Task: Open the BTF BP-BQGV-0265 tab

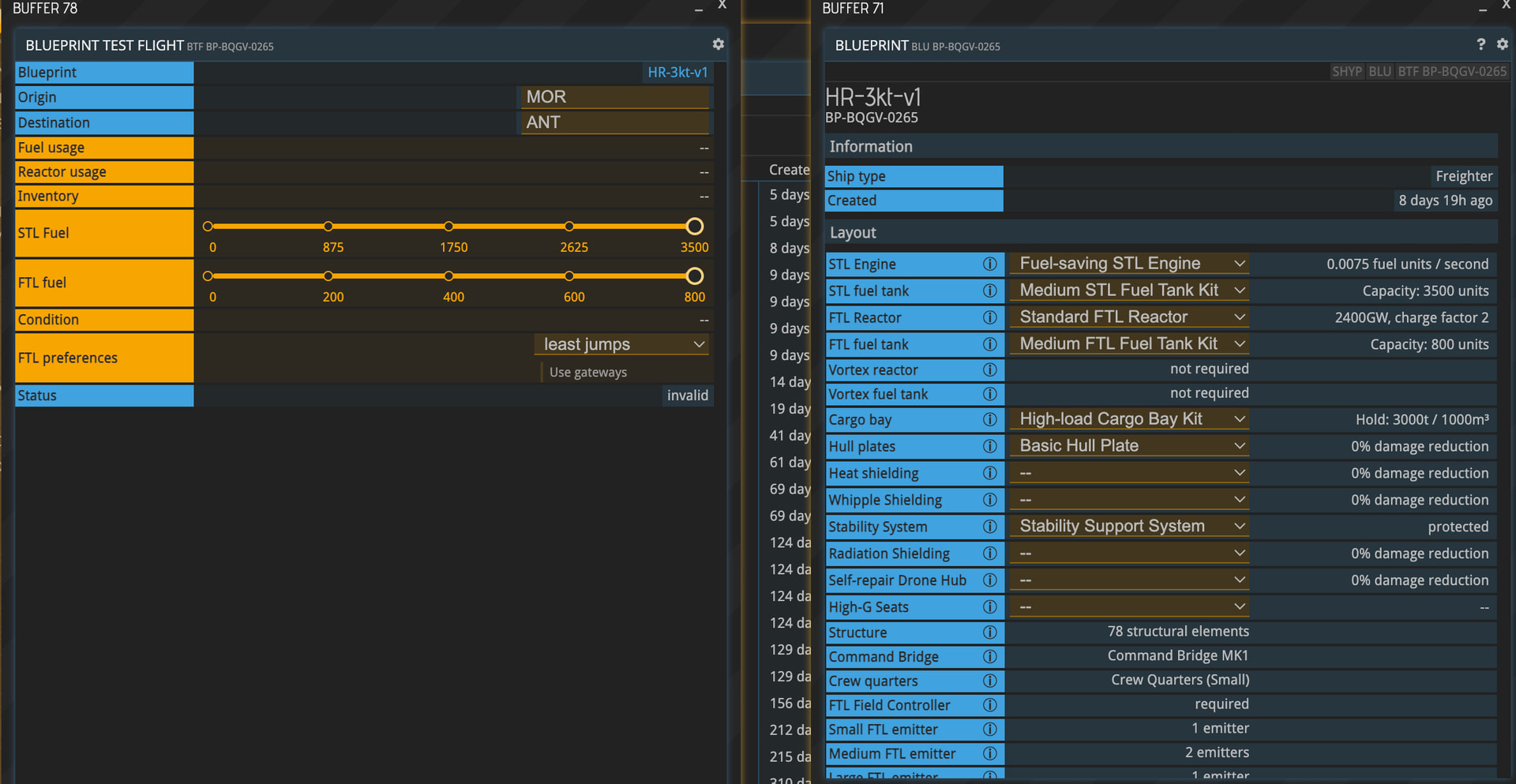Action: 1451,71
